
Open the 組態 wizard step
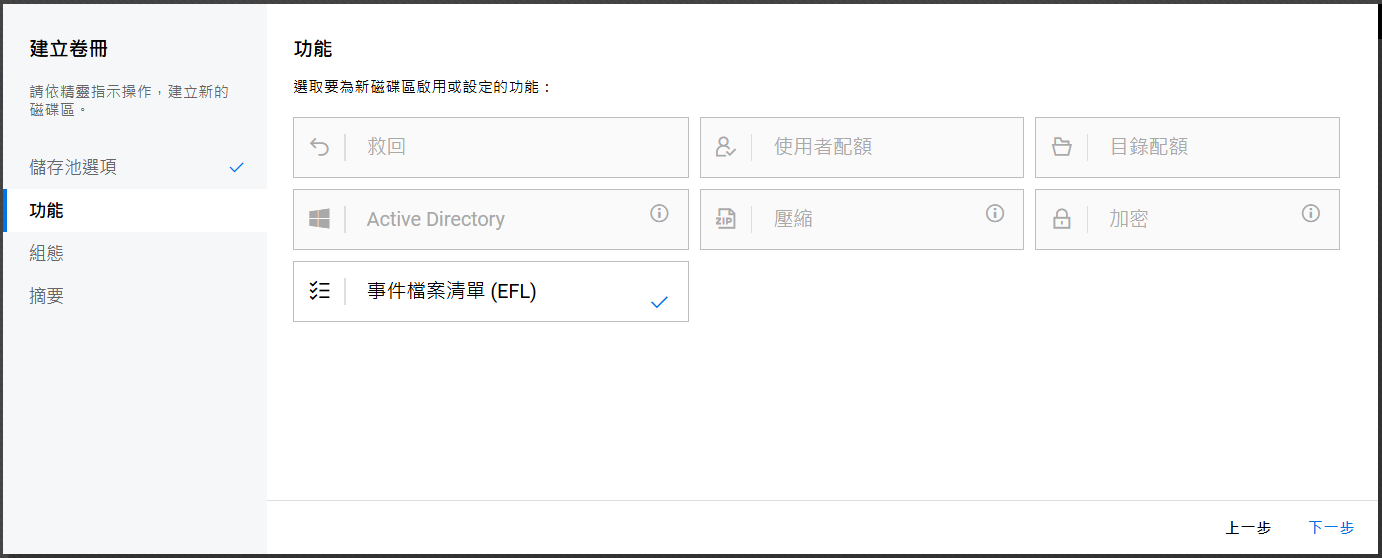click(47, 253)
